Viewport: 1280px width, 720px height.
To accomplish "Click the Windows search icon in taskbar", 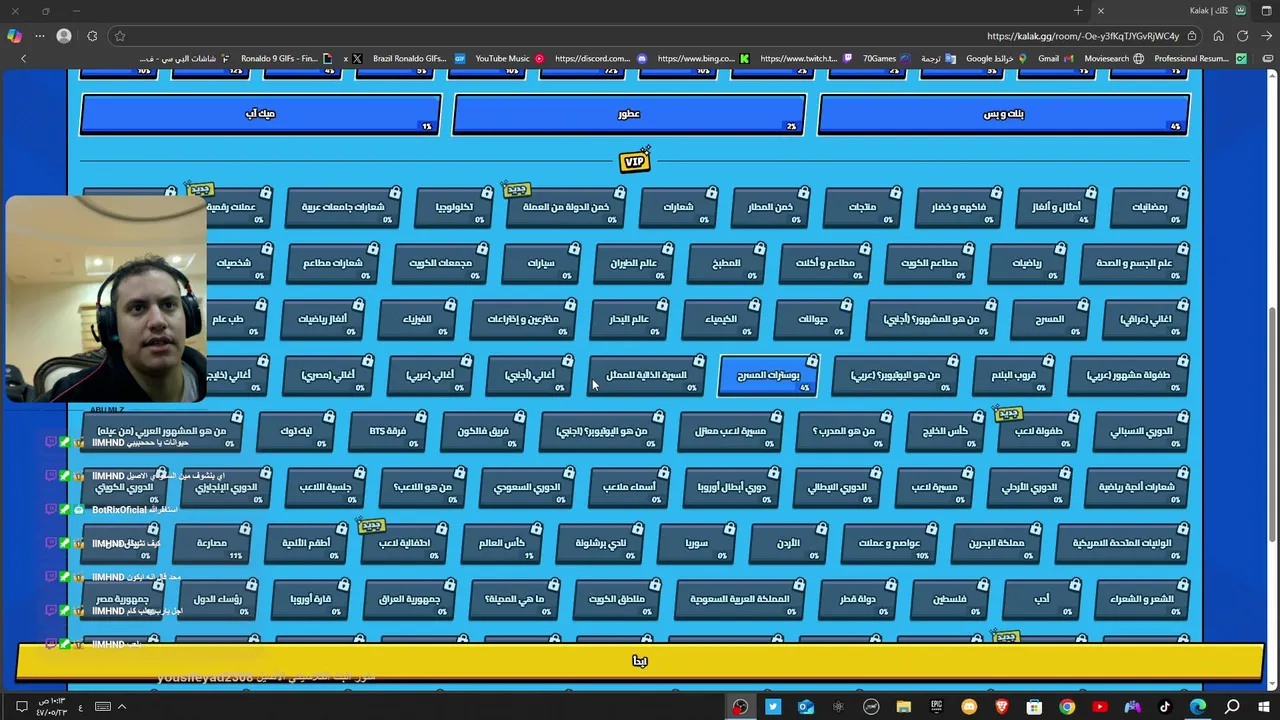I will coord(1232,707).
